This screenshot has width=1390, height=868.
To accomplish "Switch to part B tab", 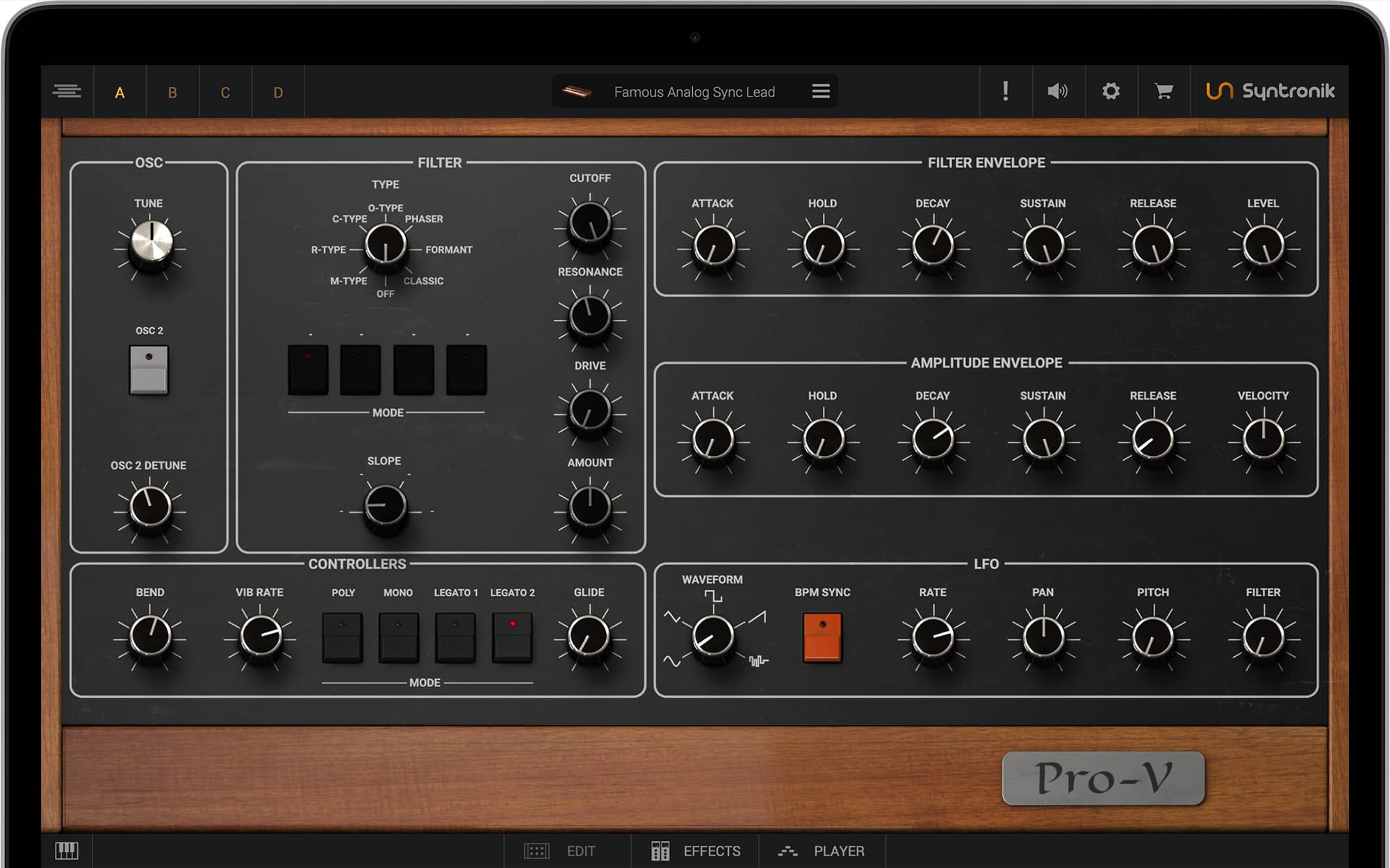I will (x=172, y=92).
